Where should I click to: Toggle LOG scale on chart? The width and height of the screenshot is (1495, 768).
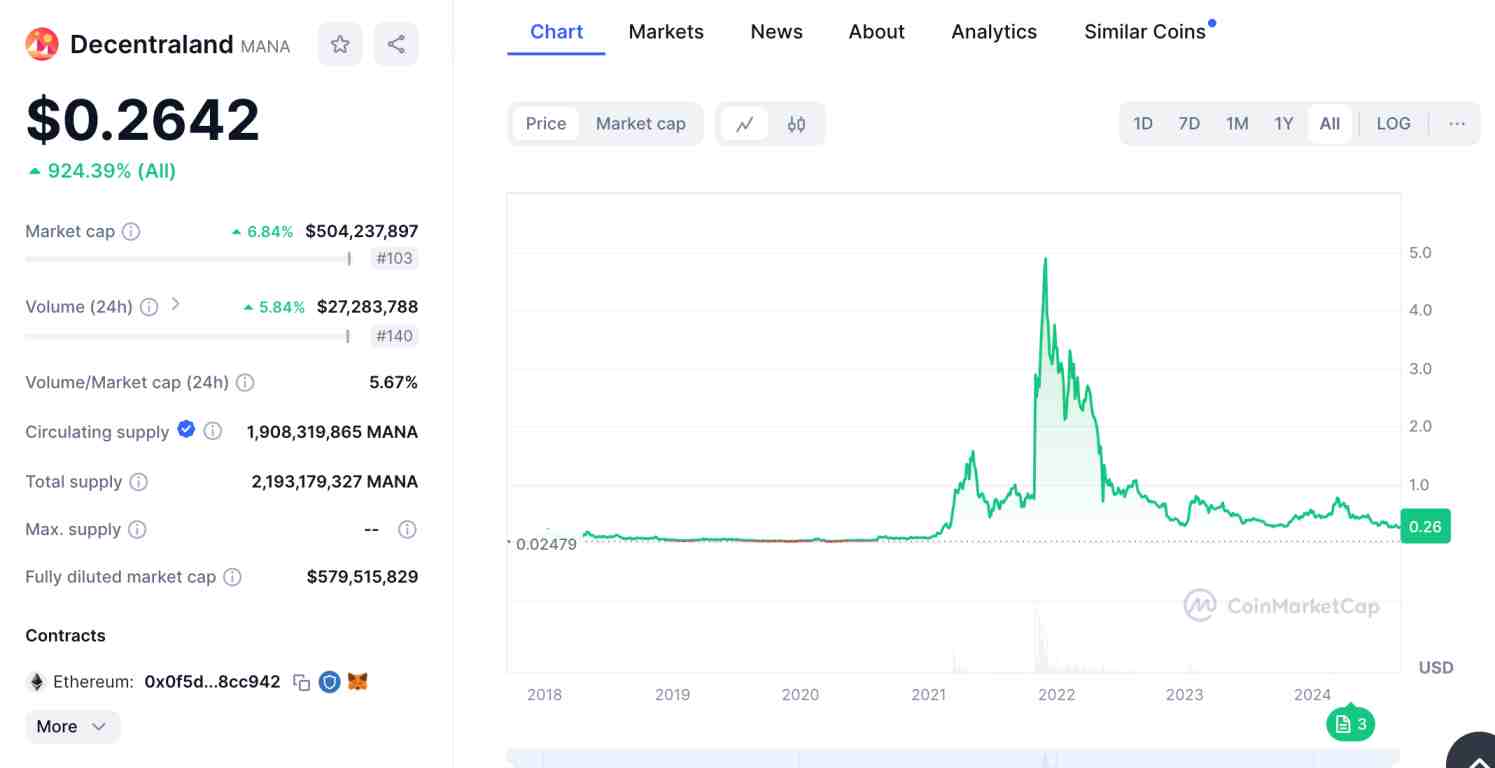1393,124
